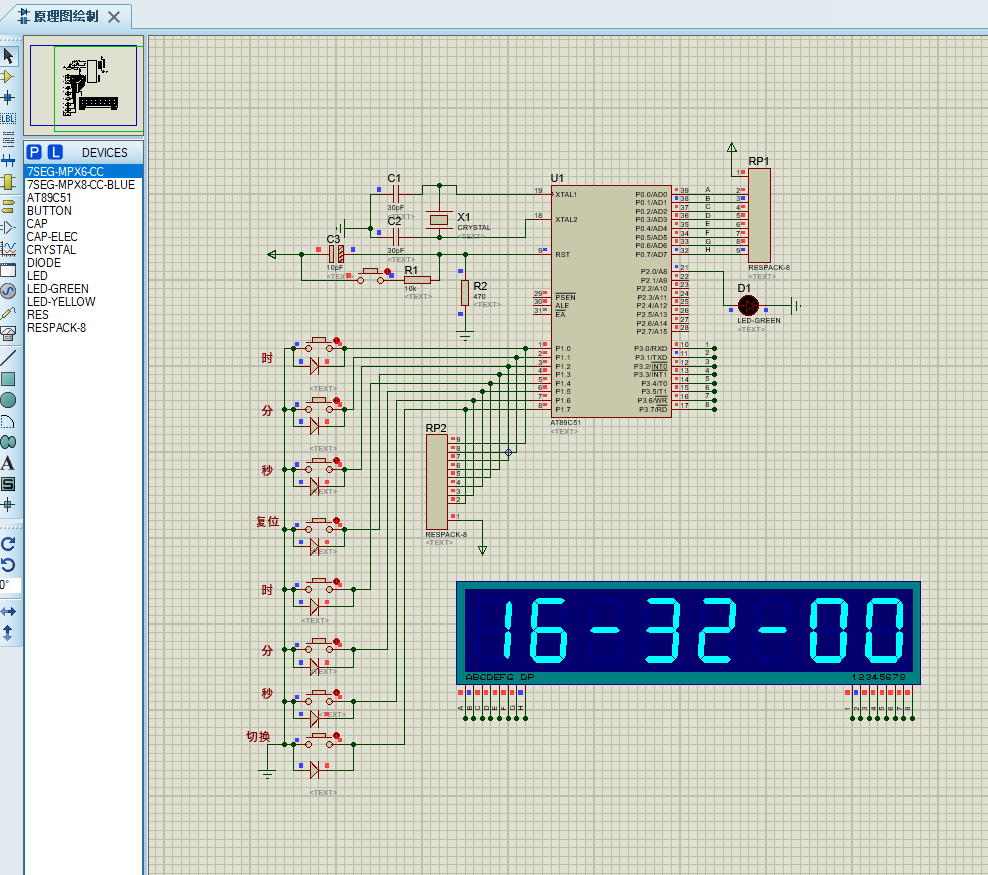Select the 2D graphics line tool
Screen dimensions: 988x875
pos(8,358)
